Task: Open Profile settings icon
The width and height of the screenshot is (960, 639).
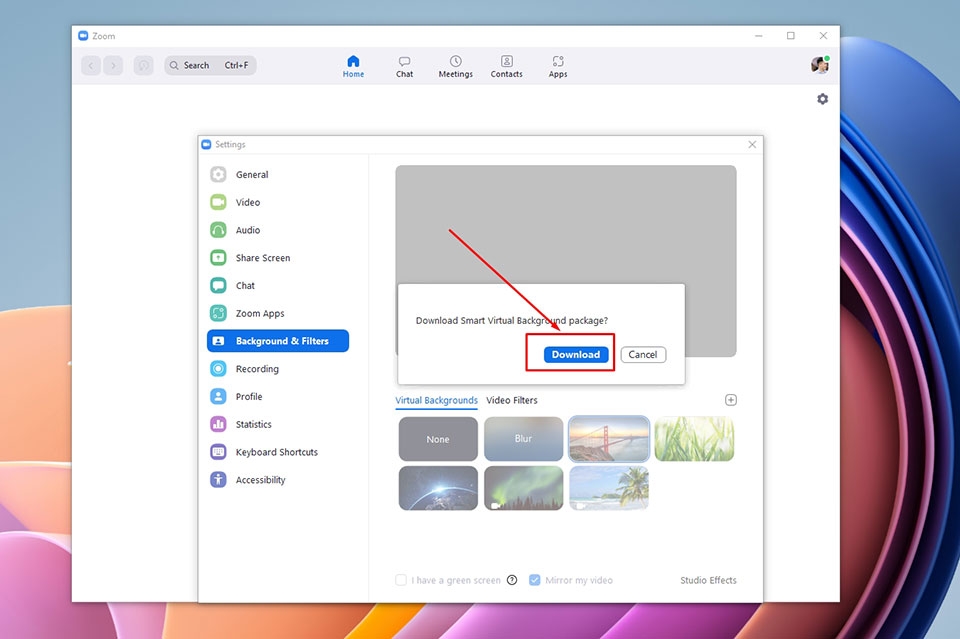Action: 218,397
